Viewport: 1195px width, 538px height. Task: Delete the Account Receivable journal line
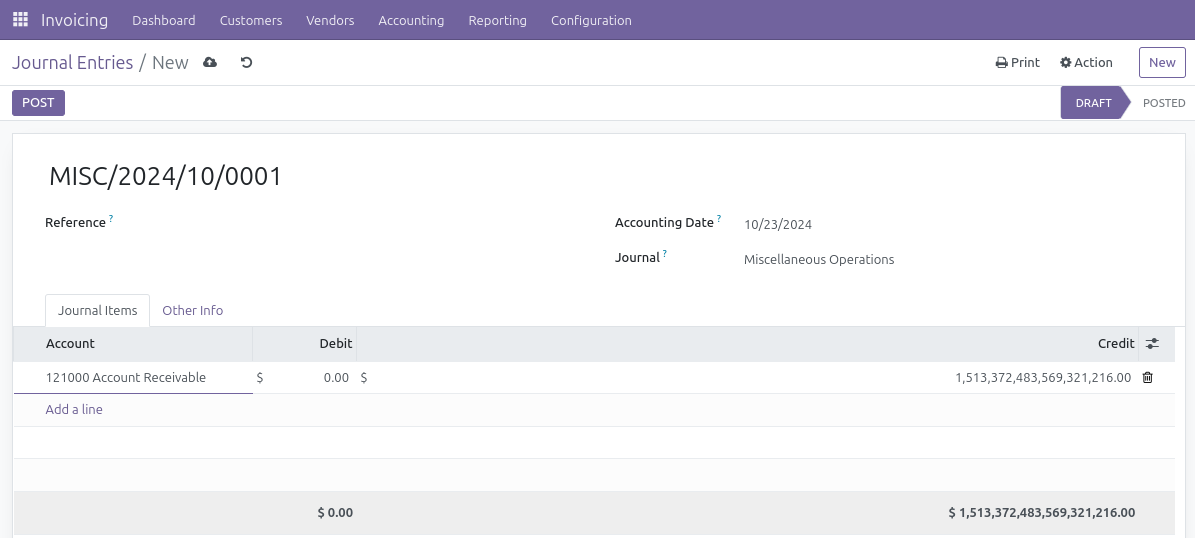pyautogui.click(x=1147, y=378)
